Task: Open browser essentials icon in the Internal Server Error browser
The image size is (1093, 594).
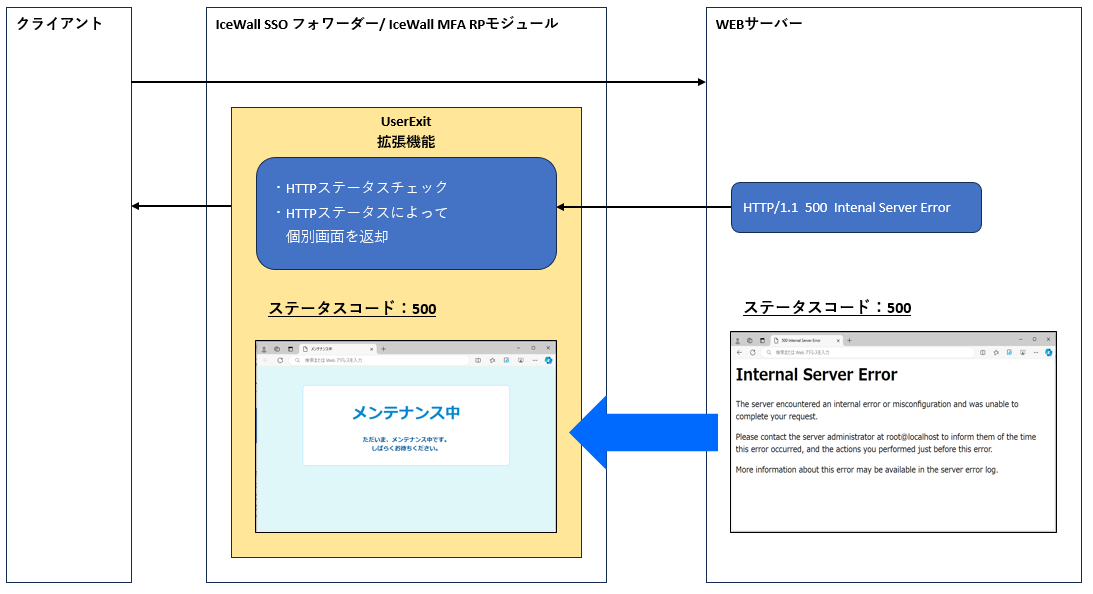Action: click(1023, 353)
